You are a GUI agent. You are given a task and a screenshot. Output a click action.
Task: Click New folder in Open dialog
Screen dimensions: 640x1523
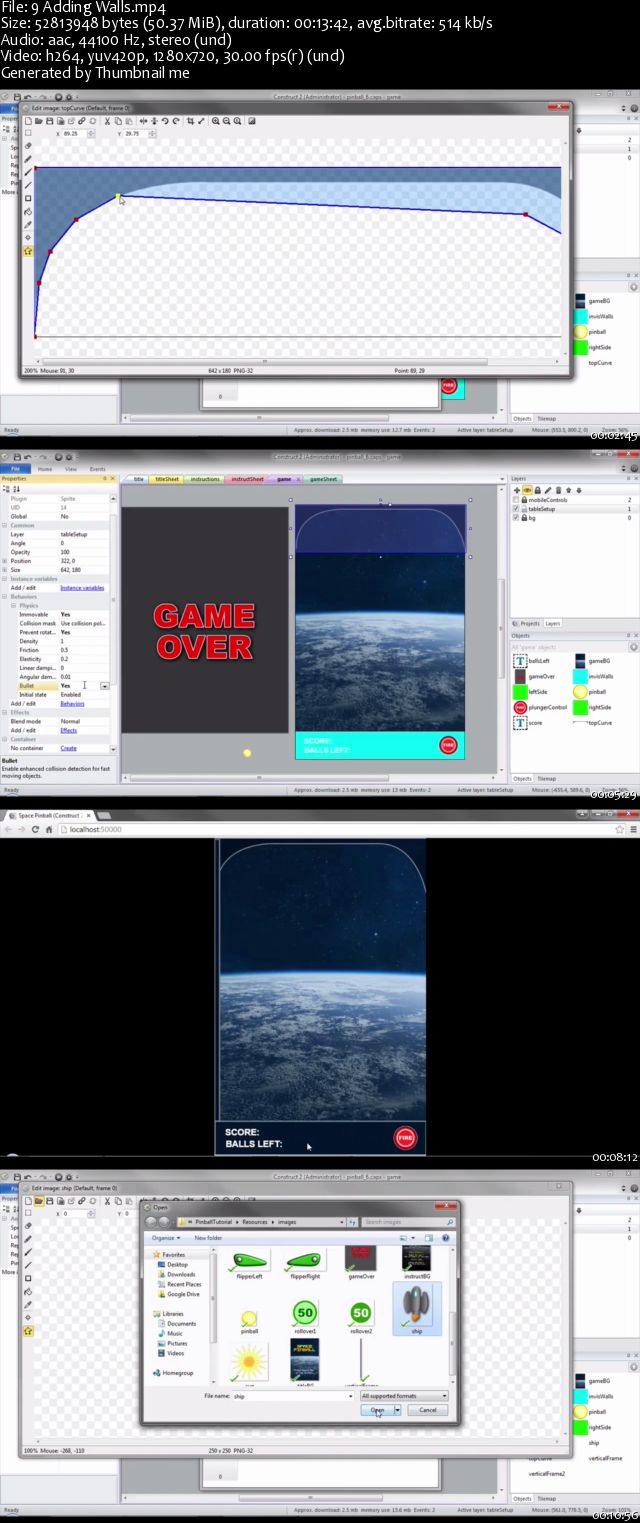coord(208,1238)
